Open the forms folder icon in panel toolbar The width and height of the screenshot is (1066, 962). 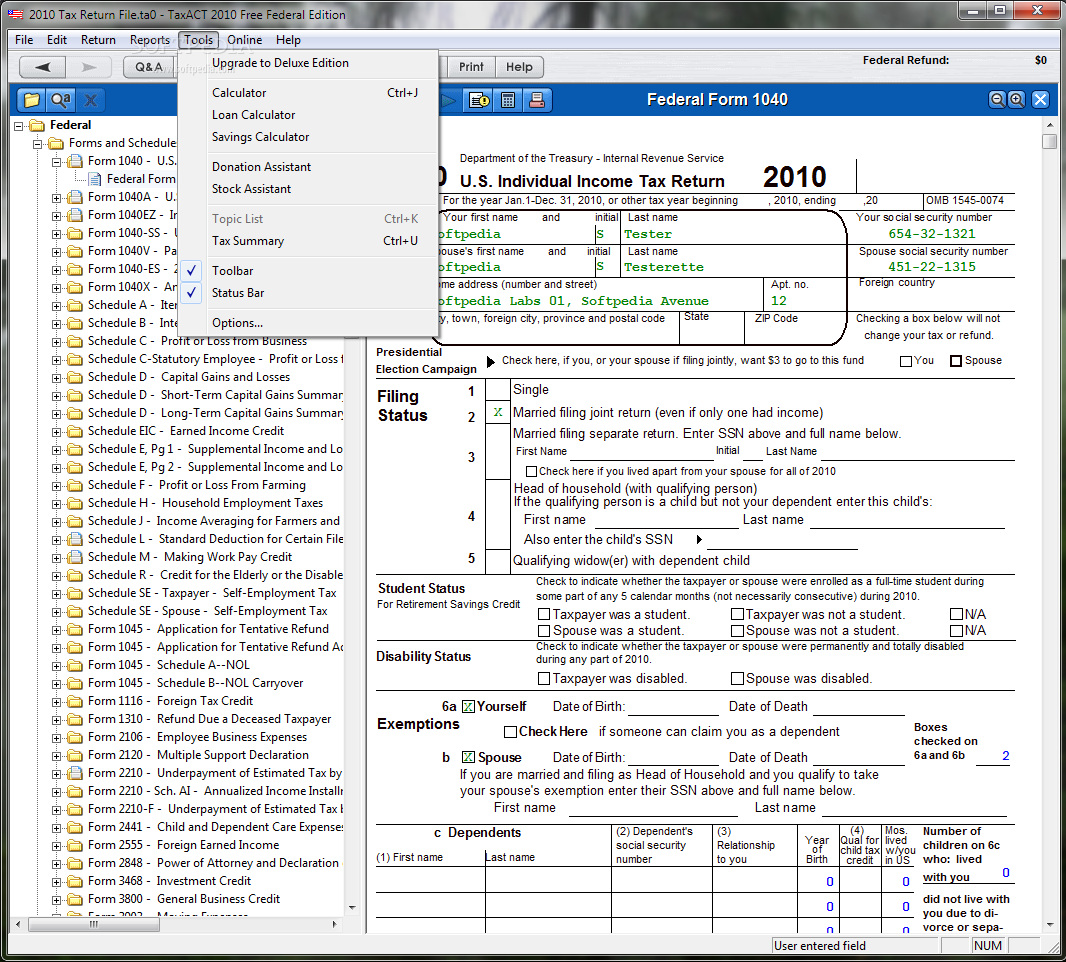click(x=31, y=101)
